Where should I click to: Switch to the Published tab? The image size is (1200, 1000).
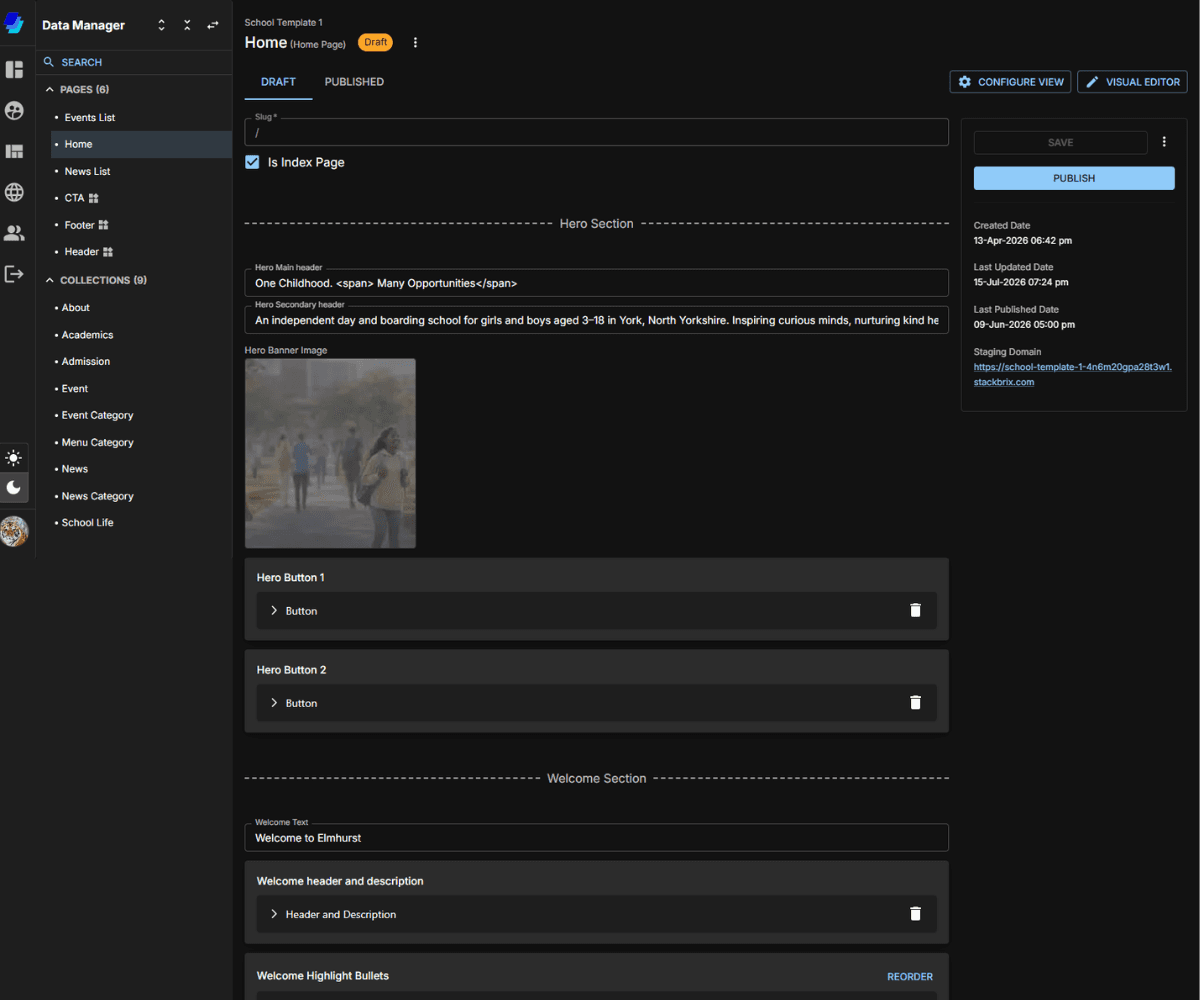tap(354, 82)
